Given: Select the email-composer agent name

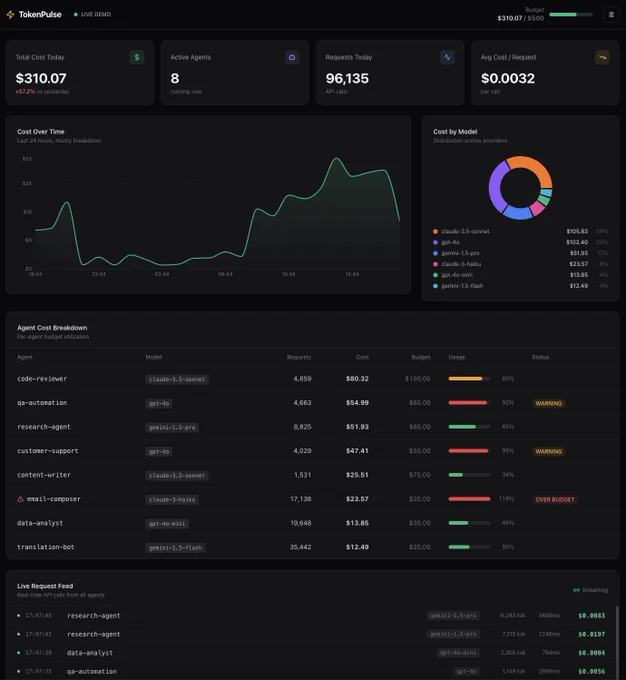Looking at the screenshot, I should click(x=54, y=499).
